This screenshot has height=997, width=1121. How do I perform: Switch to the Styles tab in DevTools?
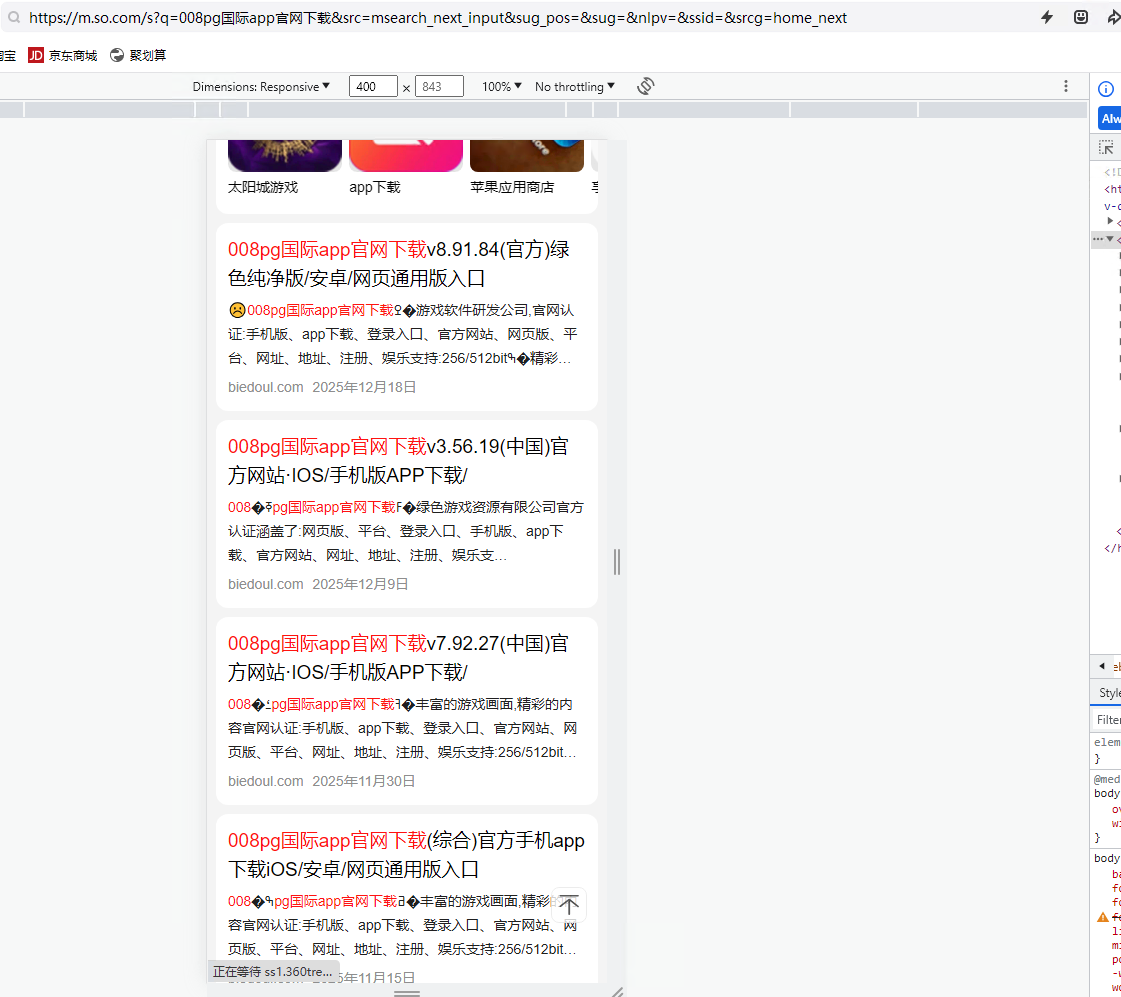pyautogui.click(x=1109, y=693)
